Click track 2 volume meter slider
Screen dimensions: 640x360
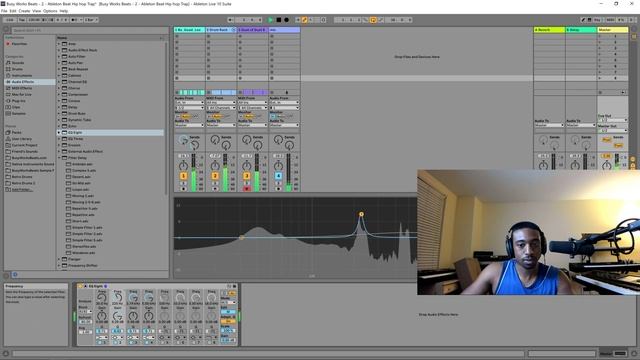[x=225, y=173]
